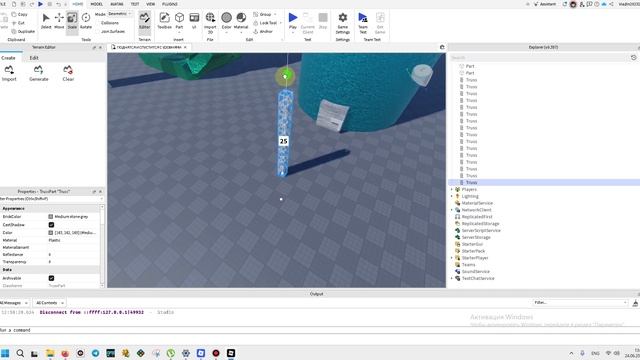Click Clear in Terrain Editor
This screenshot has height=360, width=640.
[x=68, y=73]
